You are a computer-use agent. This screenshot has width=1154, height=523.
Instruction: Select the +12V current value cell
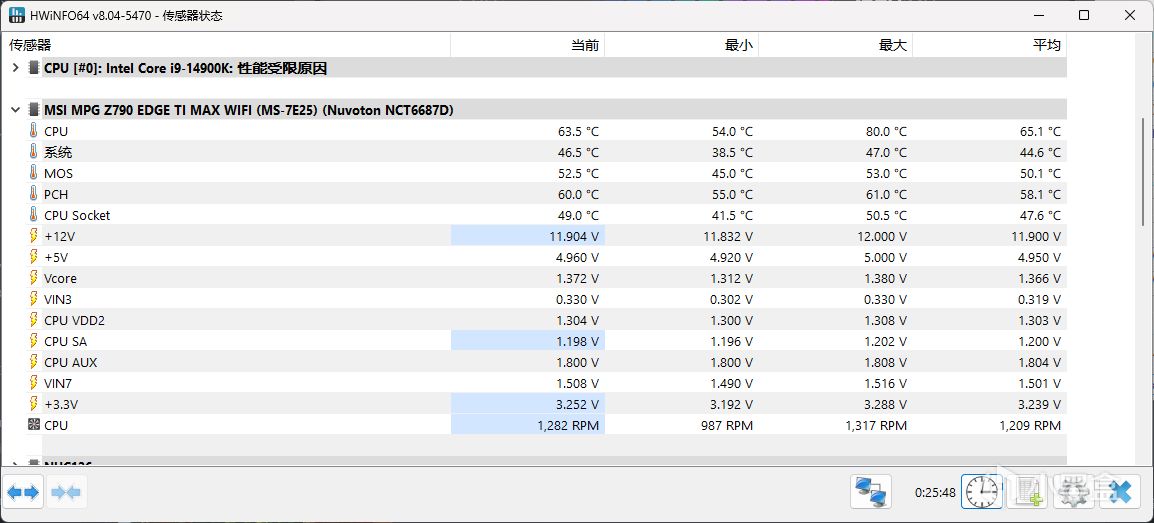coord(528,236)
